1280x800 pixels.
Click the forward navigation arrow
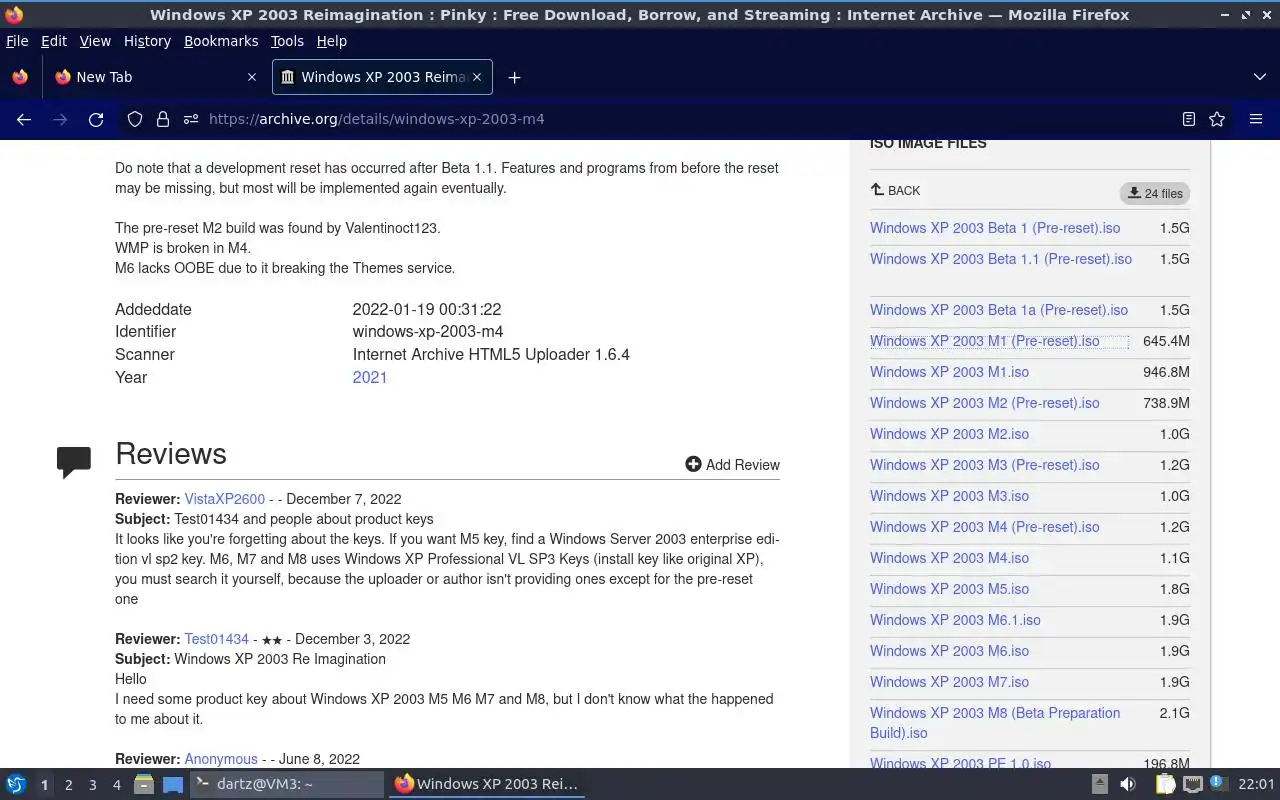pos(60,119)
